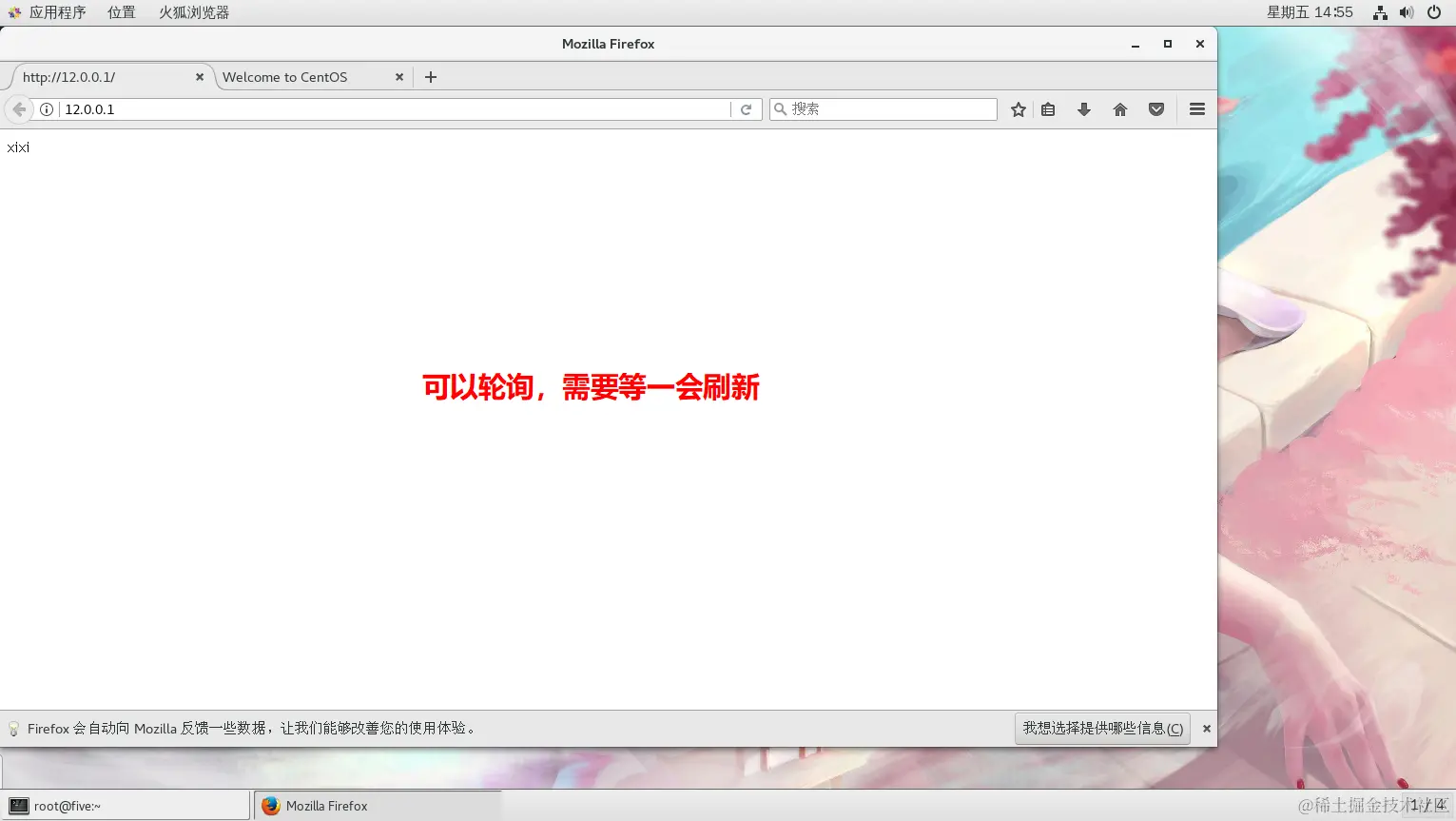Click the Firefox 会自动向 Mozilla 反馈 message
Image resolution: width=1456 pixels, height=821 pixels.
[x=252, y=729]
